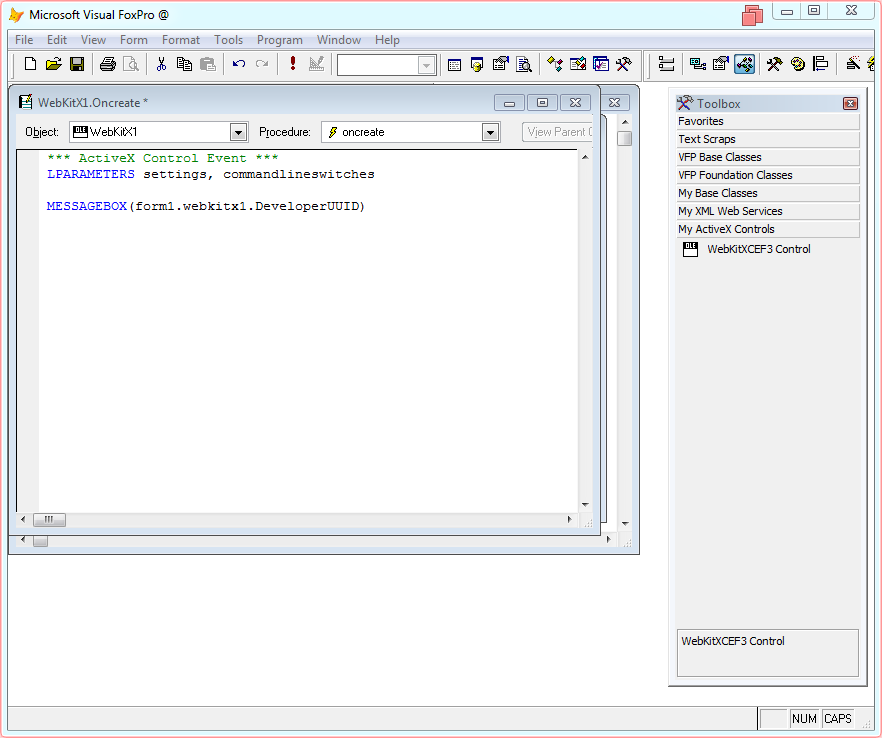
Task: Click the New file icon
Action: point(30,64)
